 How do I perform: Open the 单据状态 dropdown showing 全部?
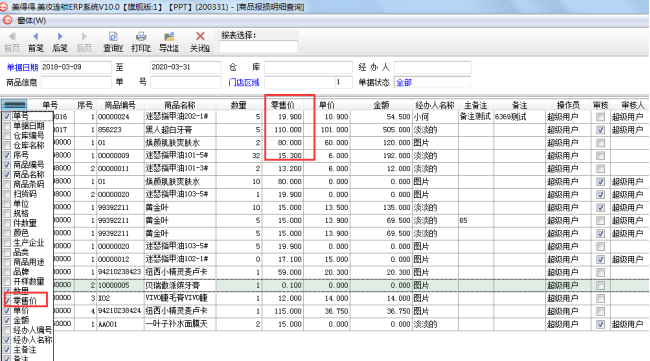coord(432,82)
